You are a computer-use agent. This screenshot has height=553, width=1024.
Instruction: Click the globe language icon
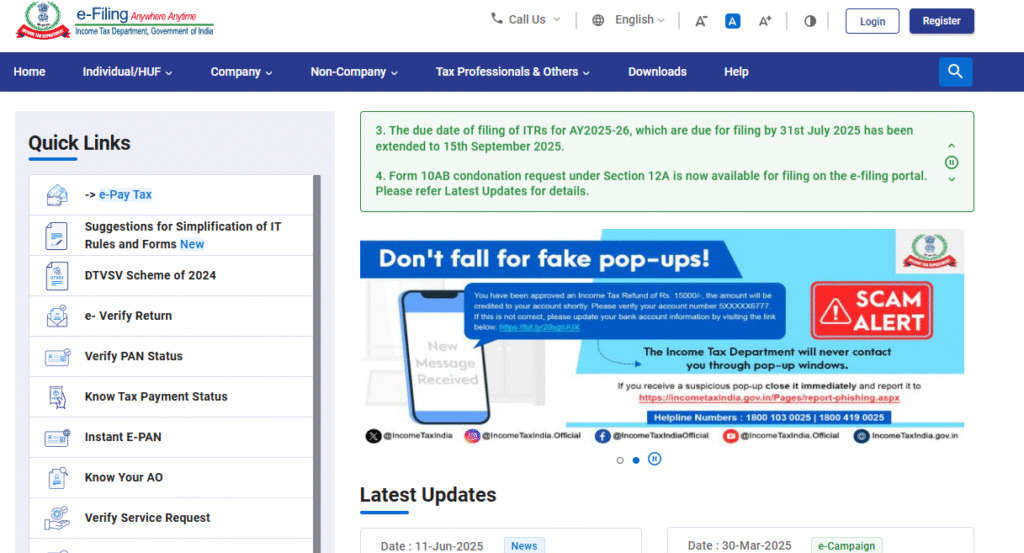click(x=598, y=20)
